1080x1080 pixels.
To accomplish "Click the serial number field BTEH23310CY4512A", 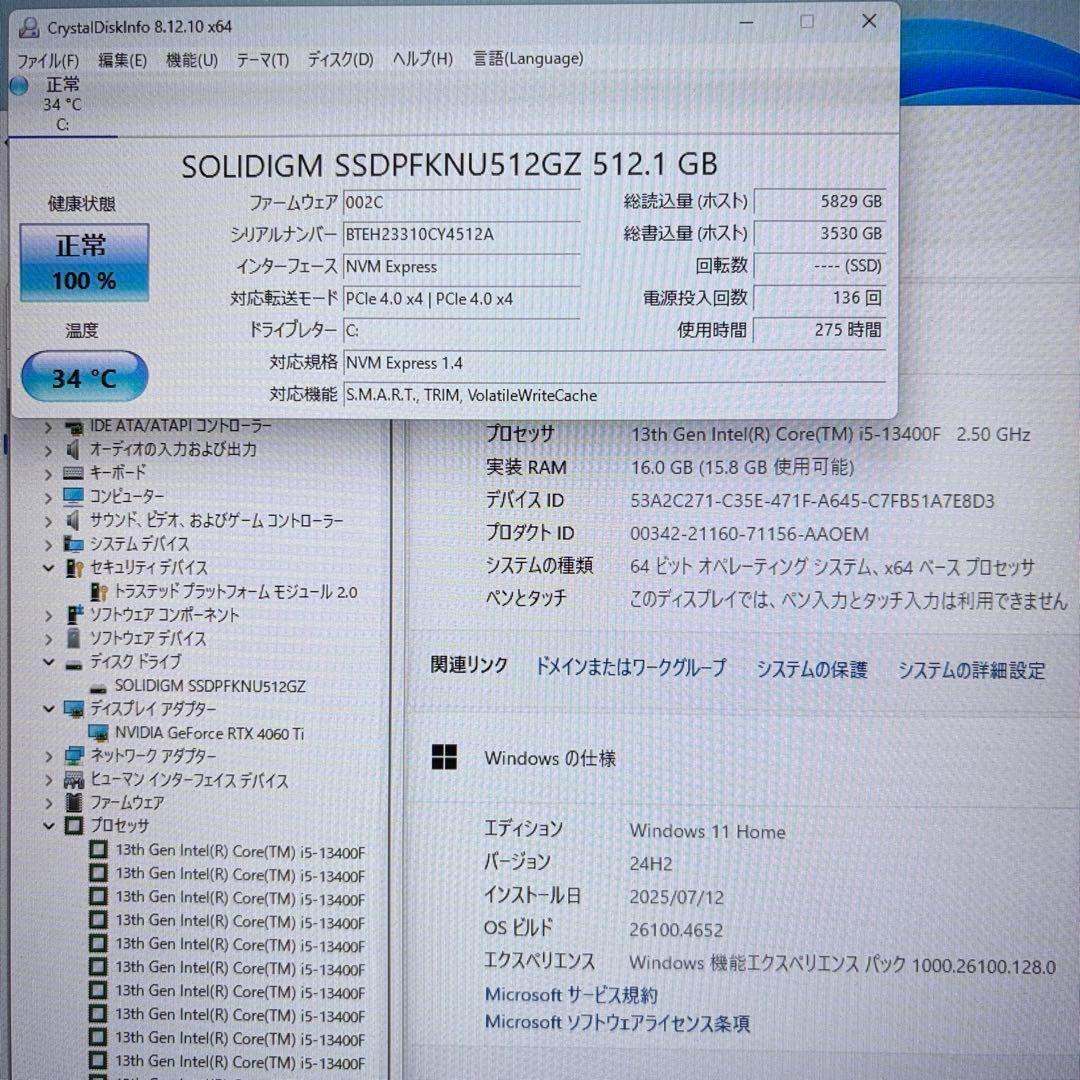I will [x=461, y=234].
